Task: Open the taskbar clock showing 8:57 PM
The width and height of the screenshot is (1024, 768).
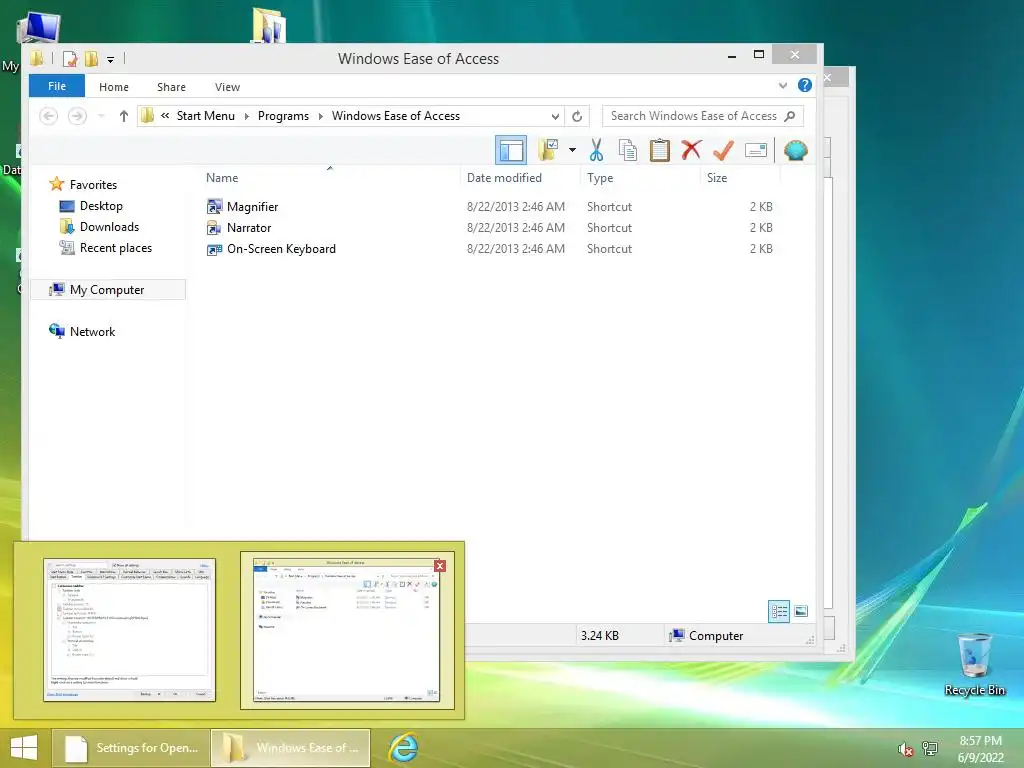Action: 980,748
